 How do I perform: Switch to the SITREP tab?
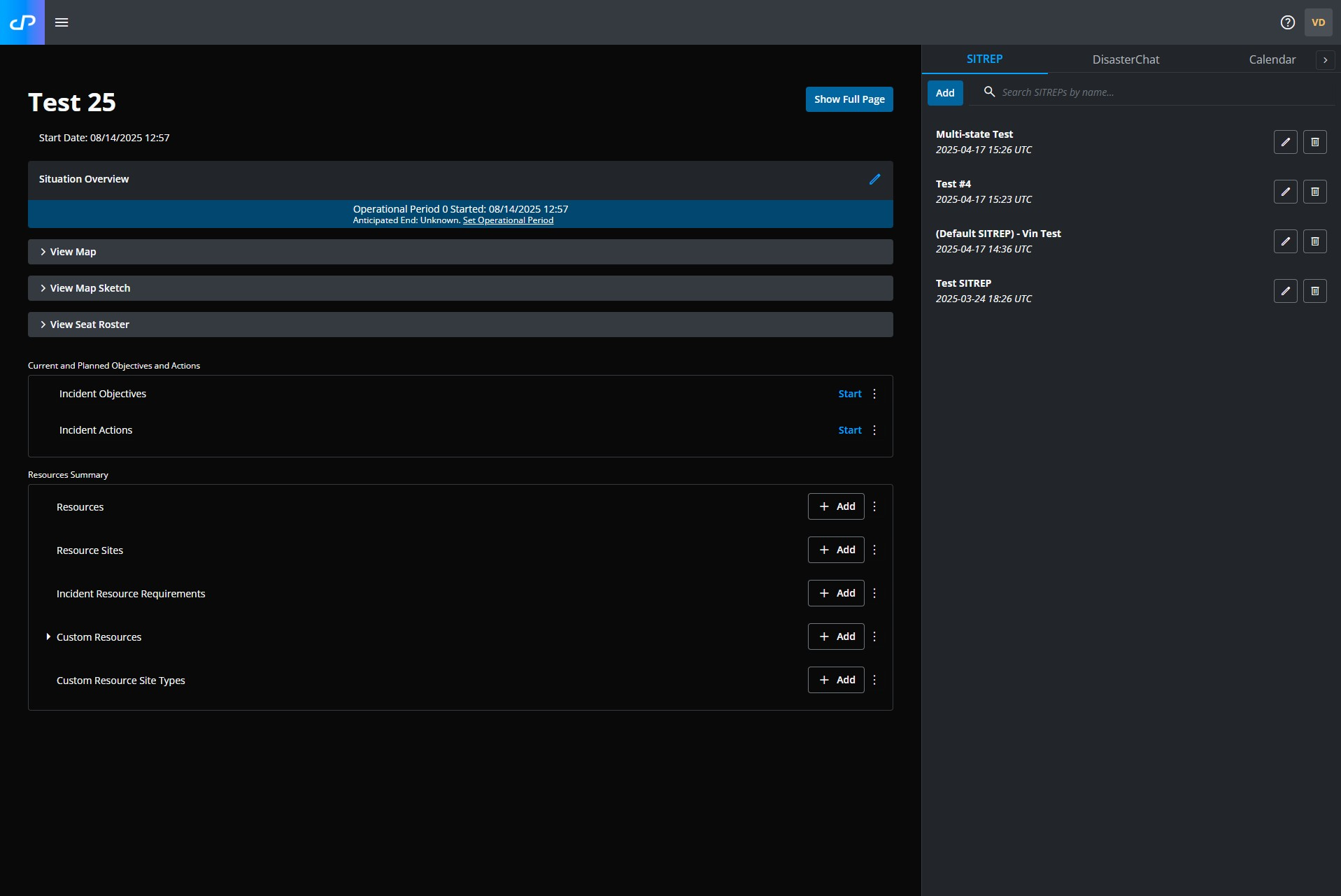984,59
